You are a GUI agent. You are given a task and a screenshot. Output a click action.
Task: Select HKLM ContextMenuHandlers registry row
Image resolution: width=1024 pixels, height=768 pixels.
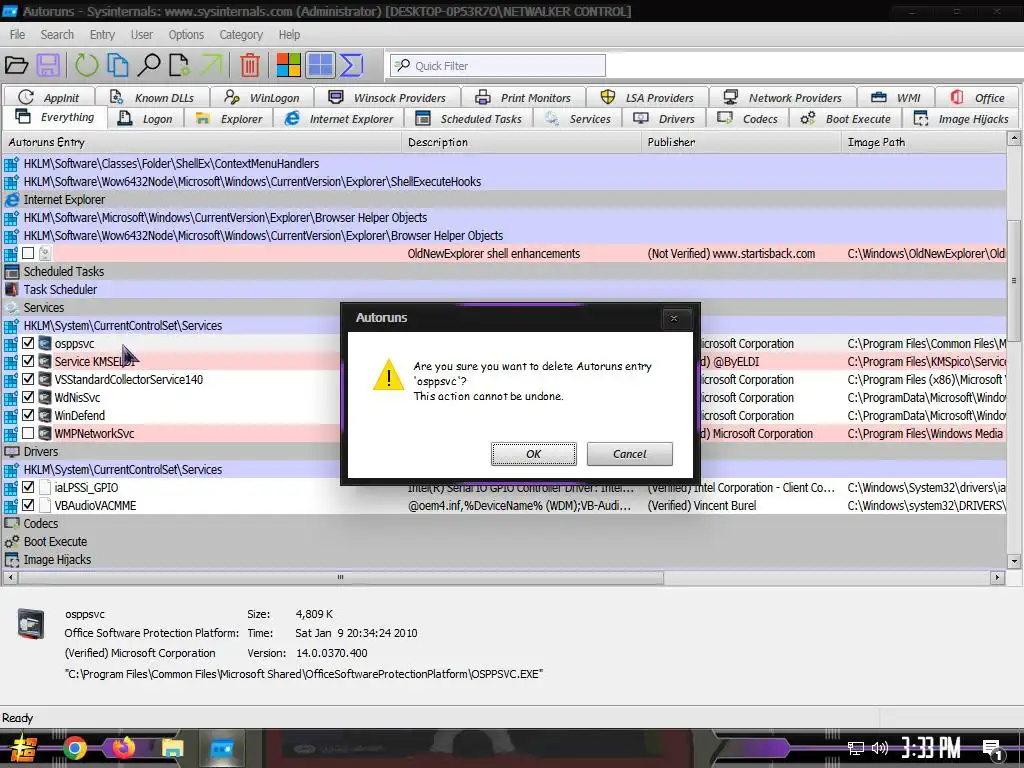pos(504,163)
